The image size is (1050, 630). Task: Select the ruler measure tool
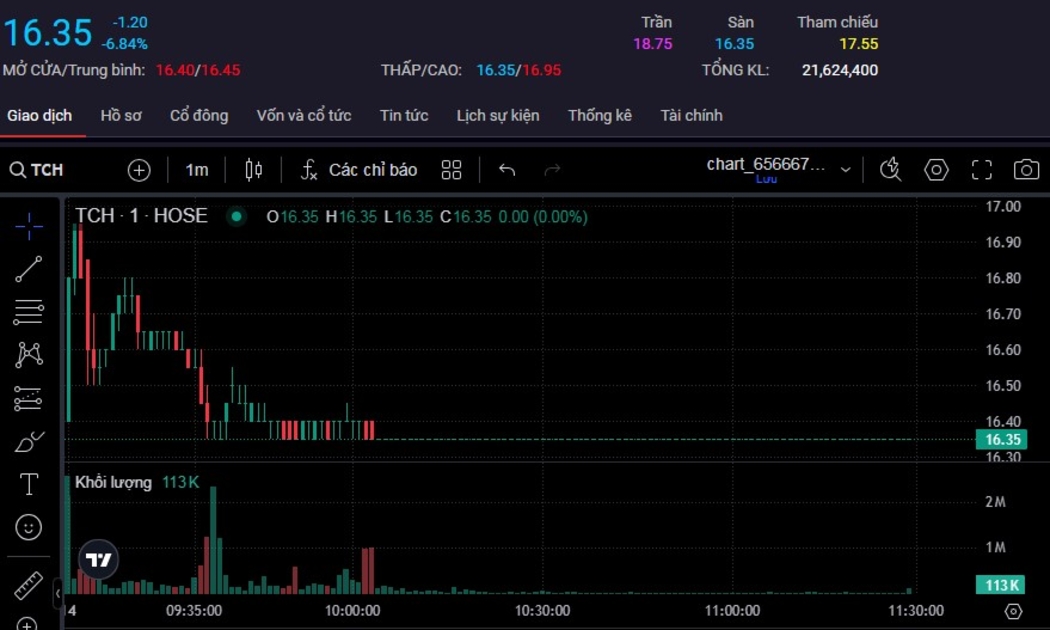click(x=28, y=585)
